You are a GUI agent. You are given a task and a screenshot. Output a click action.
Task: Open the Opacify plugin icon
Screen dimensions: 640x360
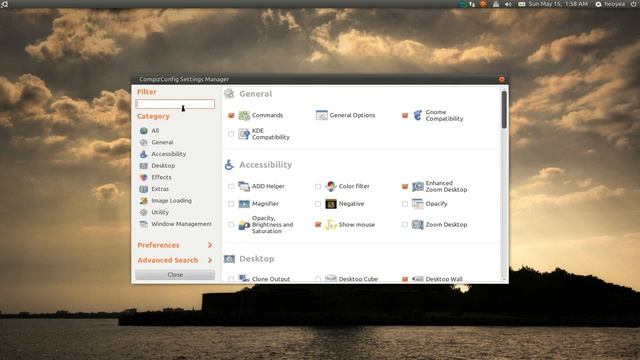tap(418, 204)
